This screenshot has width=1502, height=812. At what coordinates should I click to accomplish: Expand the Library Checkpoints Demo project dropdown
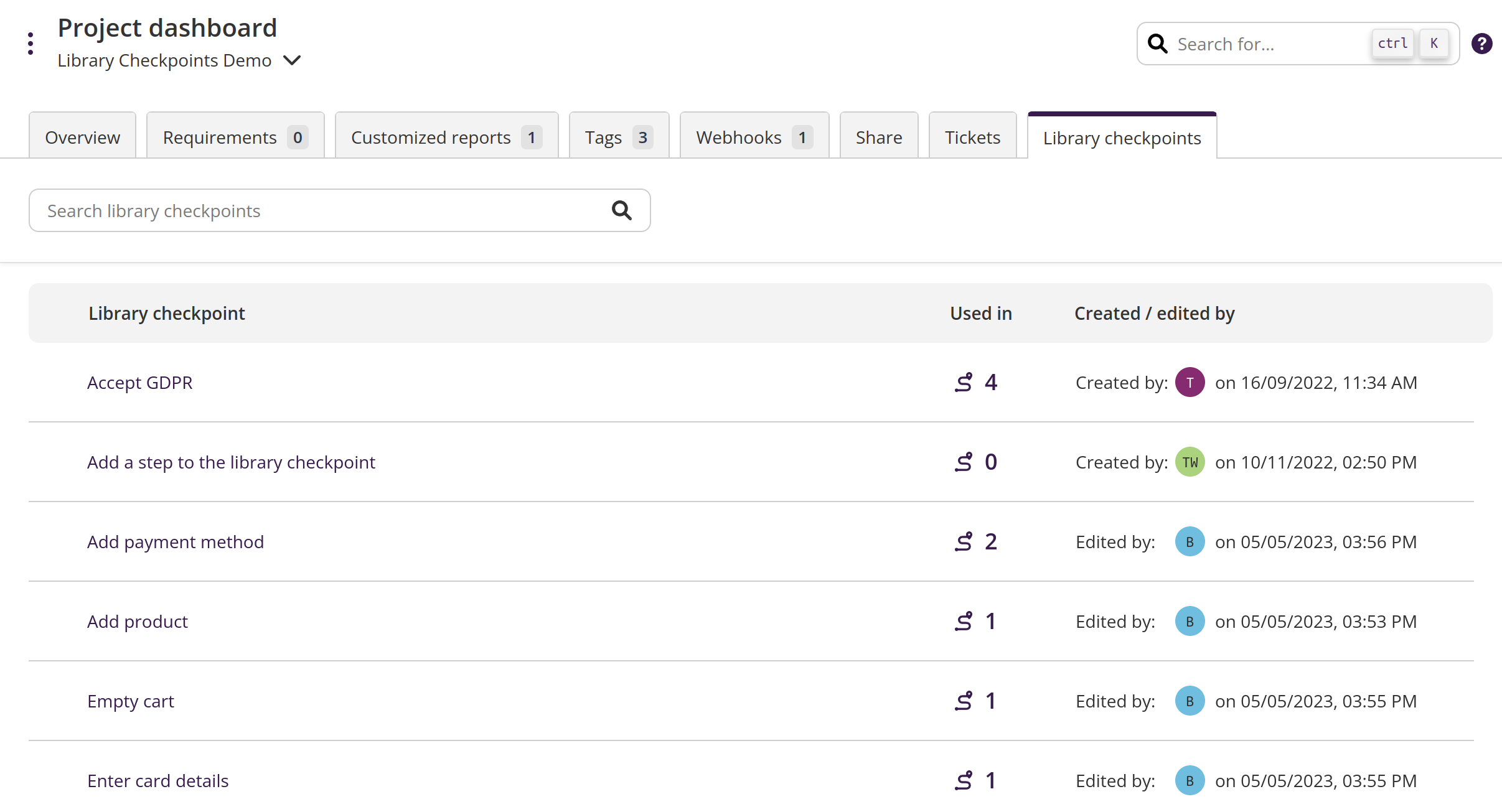pos(294,60)
